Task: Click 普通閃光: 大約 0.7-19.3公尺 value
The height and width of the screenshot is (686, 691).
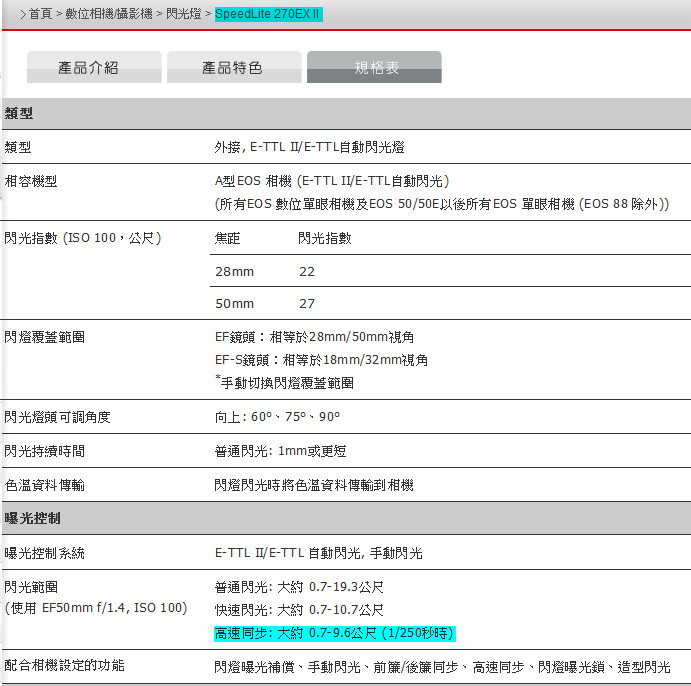Action: [299, 587]
